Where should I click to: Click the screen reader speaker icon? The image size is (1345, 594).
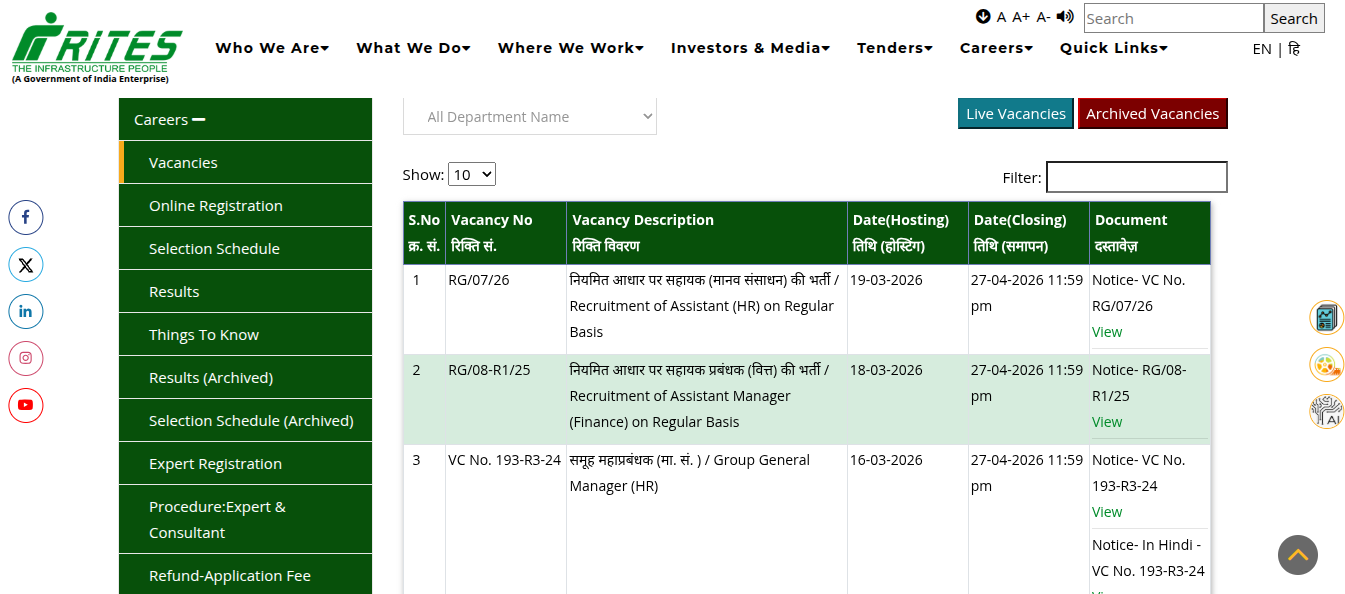point(1065,17)
